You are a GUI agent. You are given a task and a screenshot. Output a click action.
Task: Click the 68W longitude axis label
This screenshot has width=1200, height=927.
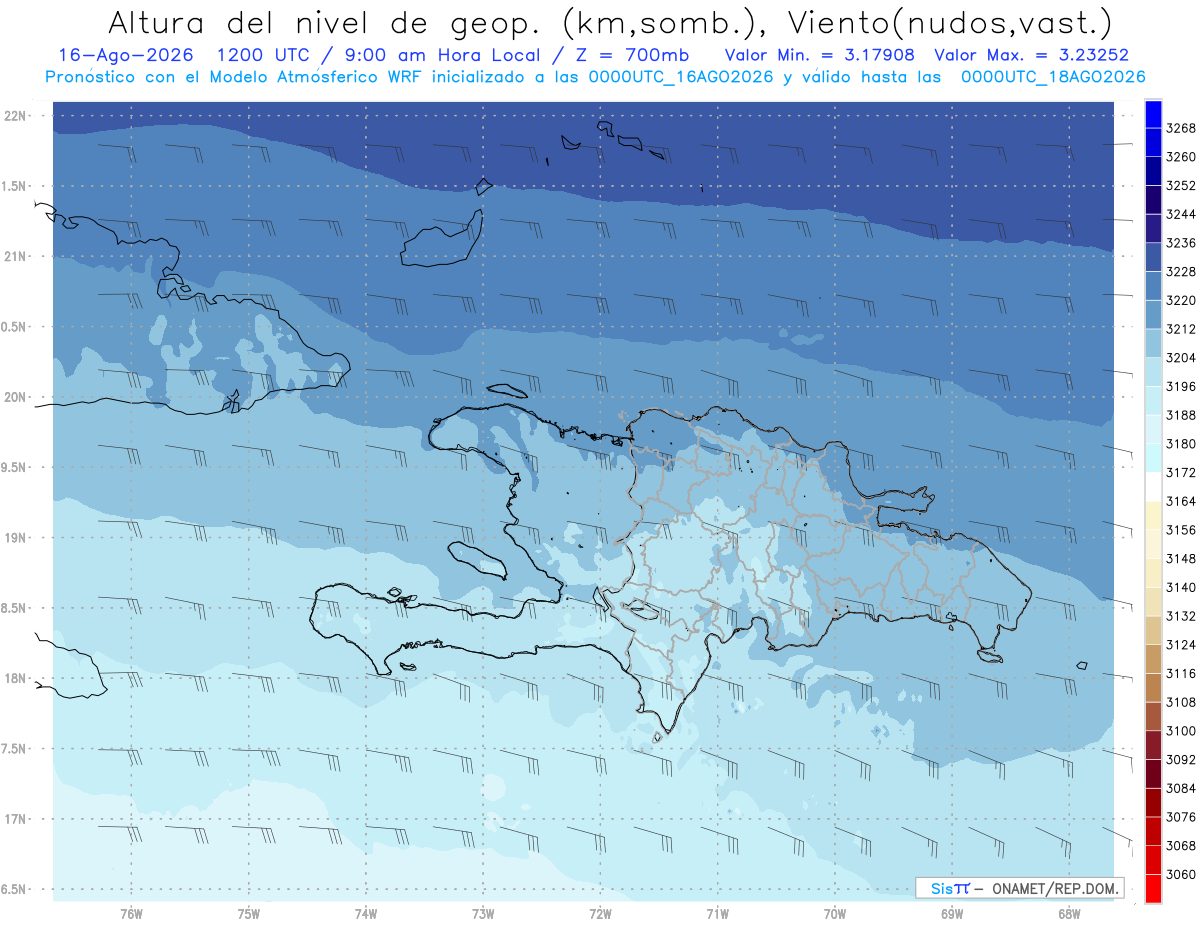coord(1069,914)
